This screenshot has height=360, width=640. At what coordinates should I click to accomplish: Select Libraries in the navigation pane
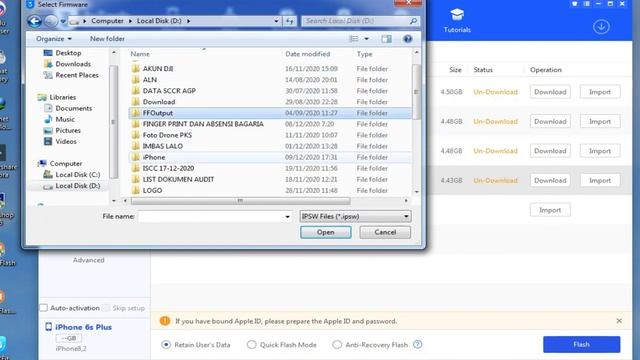click(57, 97)
